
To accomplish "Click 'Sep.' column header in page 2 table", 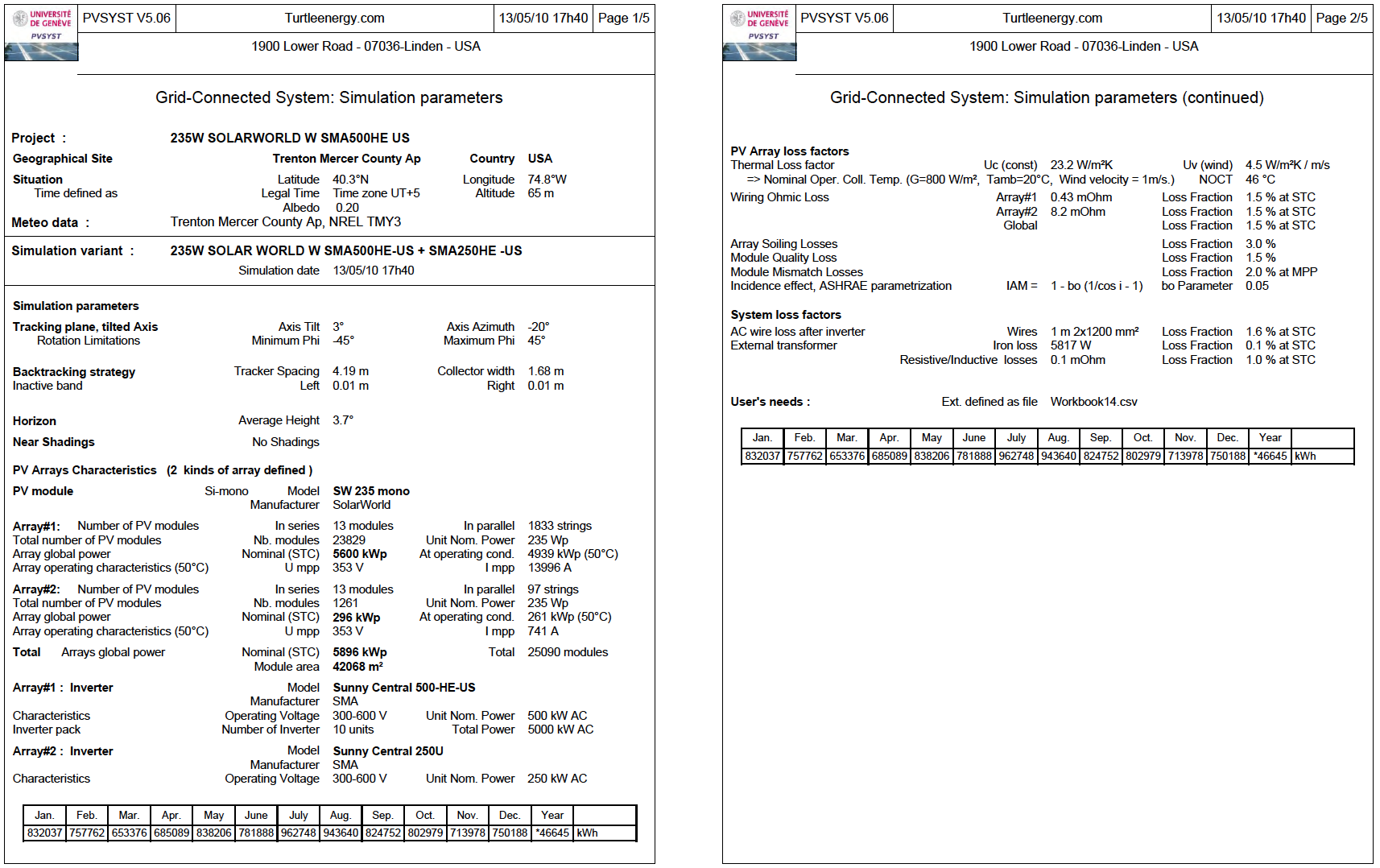I will (1101, 438).
